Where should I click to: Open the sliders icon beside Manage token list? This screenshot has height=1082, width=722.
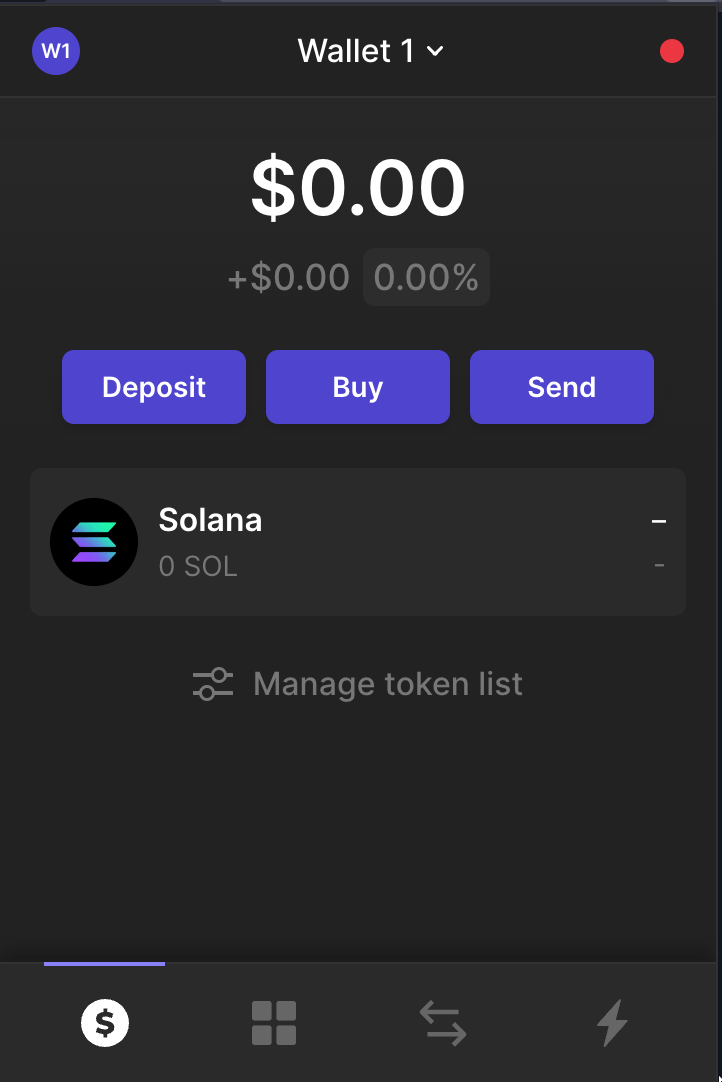(213, 684)
